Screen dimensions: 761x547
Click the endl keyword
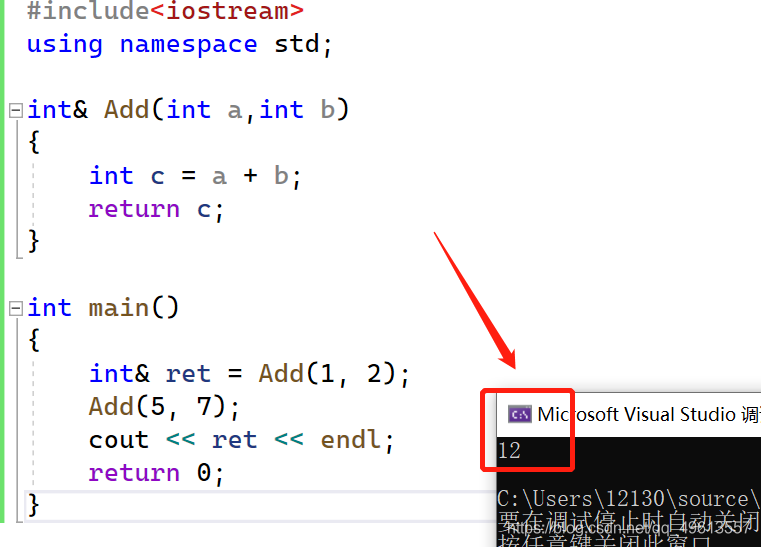pyautogui.click(x=349, y=440)
